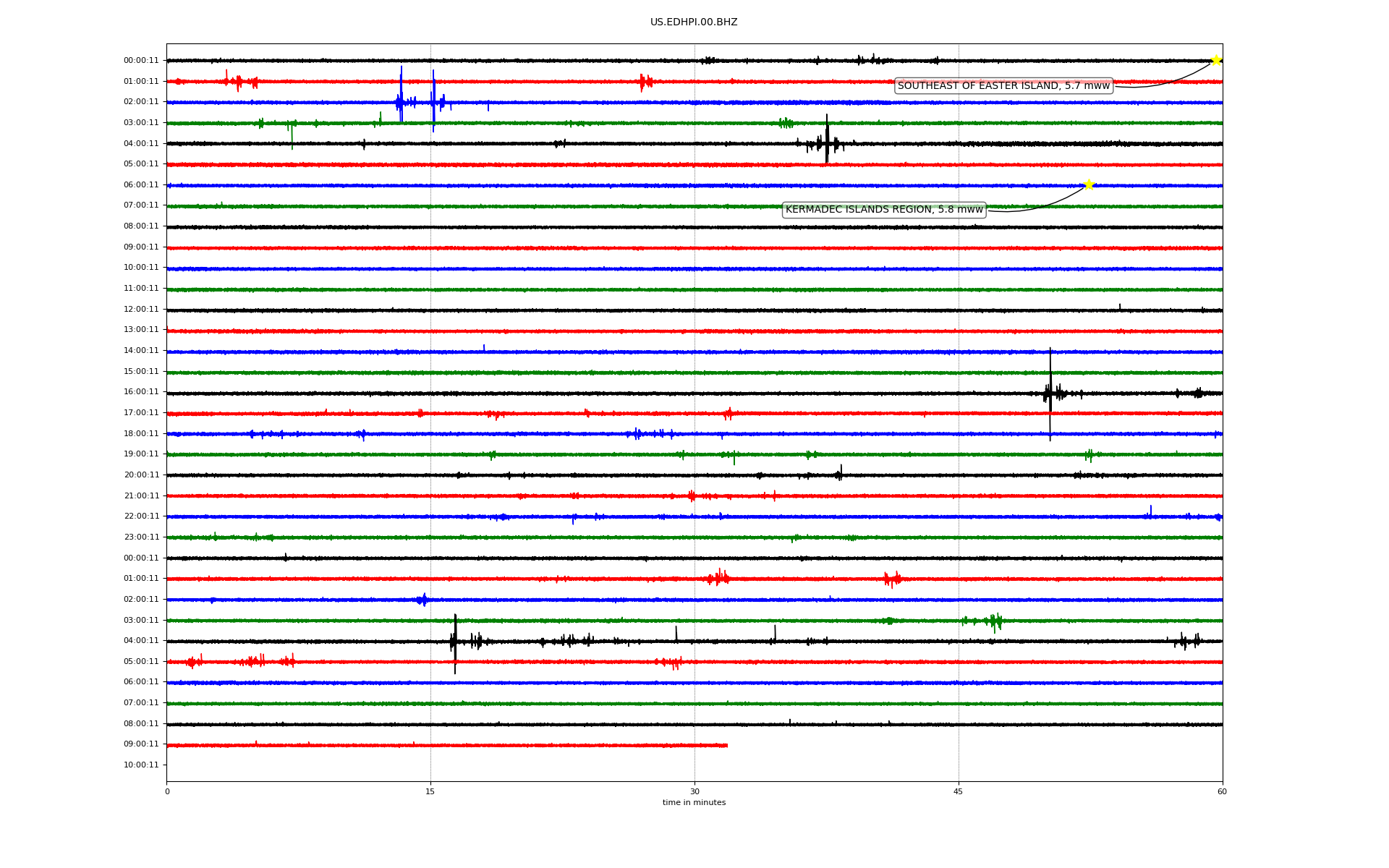This screenshot has height=868, width=1389.
Task: Click the 15 minute x-axis tick label
Action: 430,791
